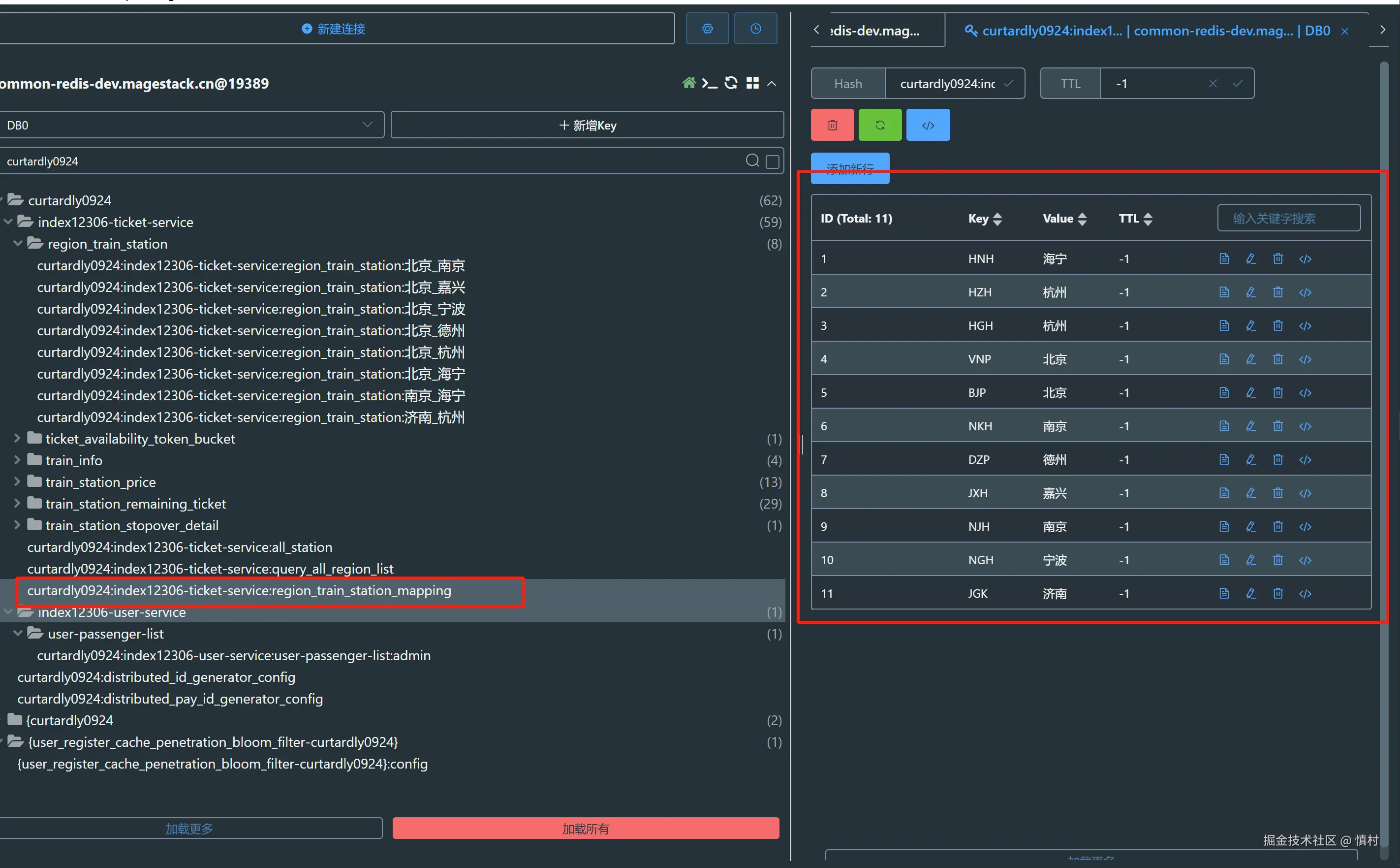Image resolution: width=1400 pixels, height=868 pixels.
Task: Click the 新增Key button
Action: (x=587, y=125)
